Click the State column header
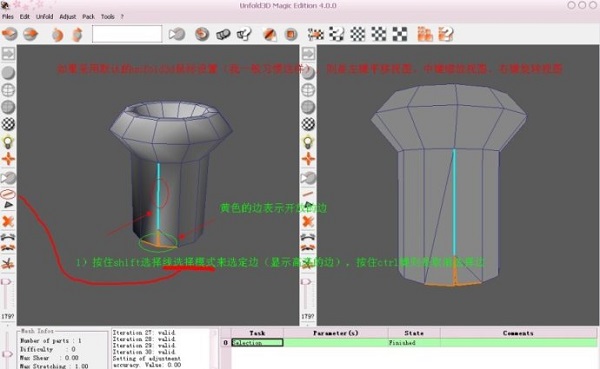 coord(414,333)
